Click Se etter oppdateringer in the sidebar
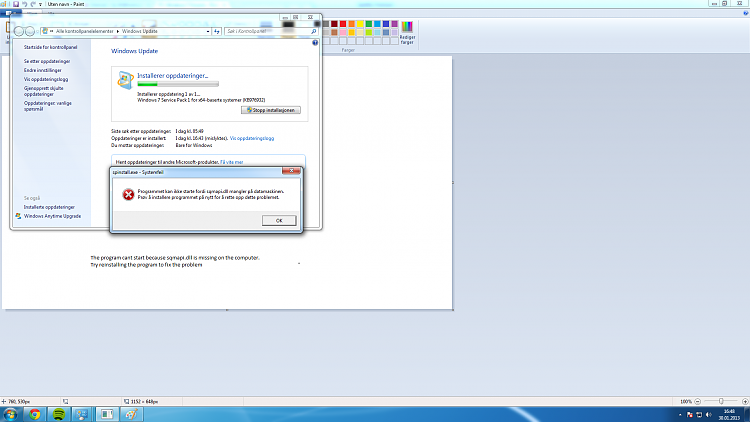This screenshot has height=422, width=750. [x=47, y=61]
